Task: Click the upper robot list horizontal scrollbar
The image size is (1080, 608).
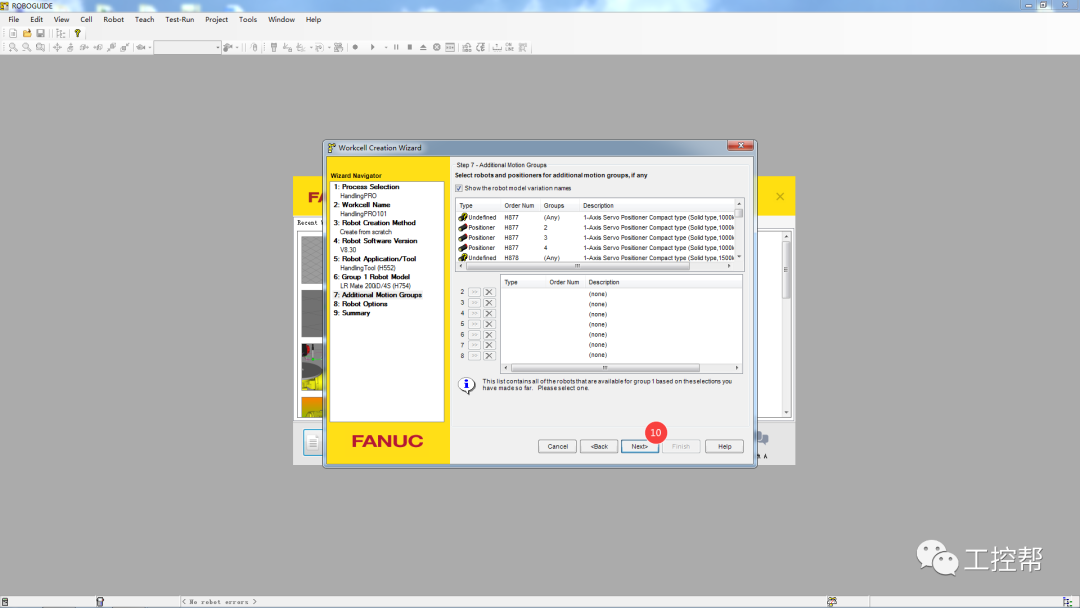Action: 595,266
